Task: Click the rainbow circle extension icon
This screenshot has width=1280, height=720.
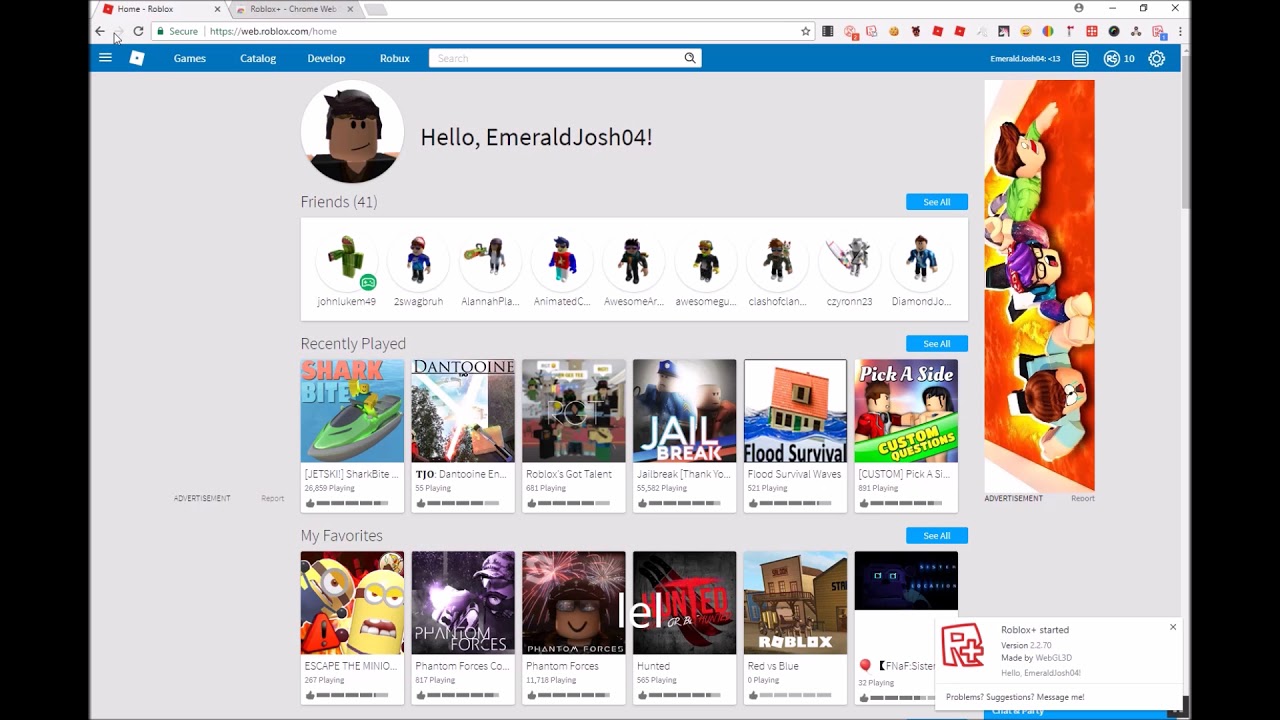Action: 1048,31
